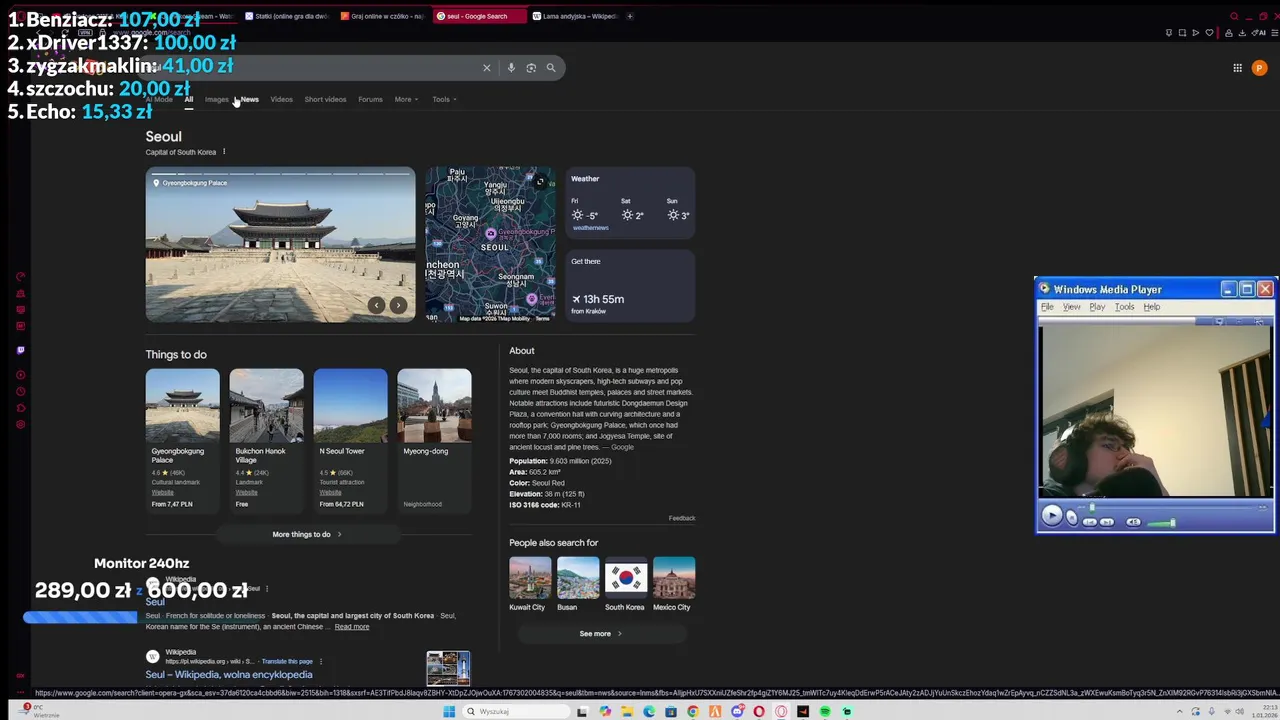Open the File menu in Windows Media Player
The width and height of the screenshot is (1280, 720).
pyautogui.click(x=1047, y=307)
